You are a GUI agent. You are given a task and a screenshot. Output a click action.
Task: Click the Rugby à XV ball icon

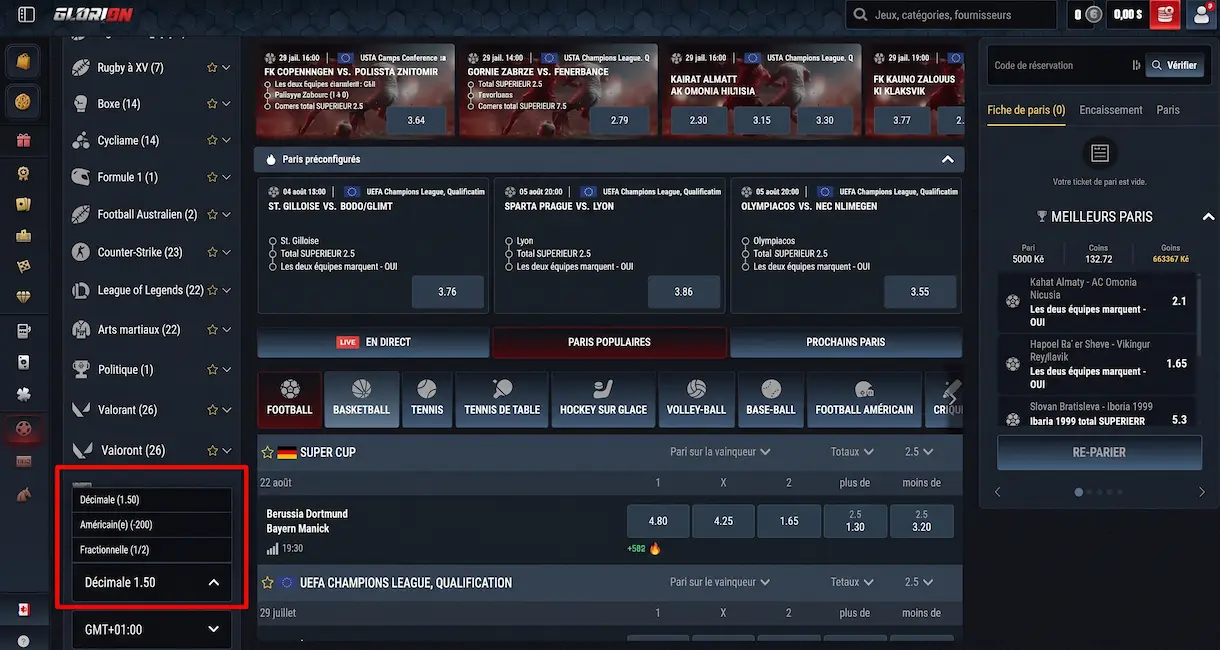pyautogui.click(x=81, y=68)
